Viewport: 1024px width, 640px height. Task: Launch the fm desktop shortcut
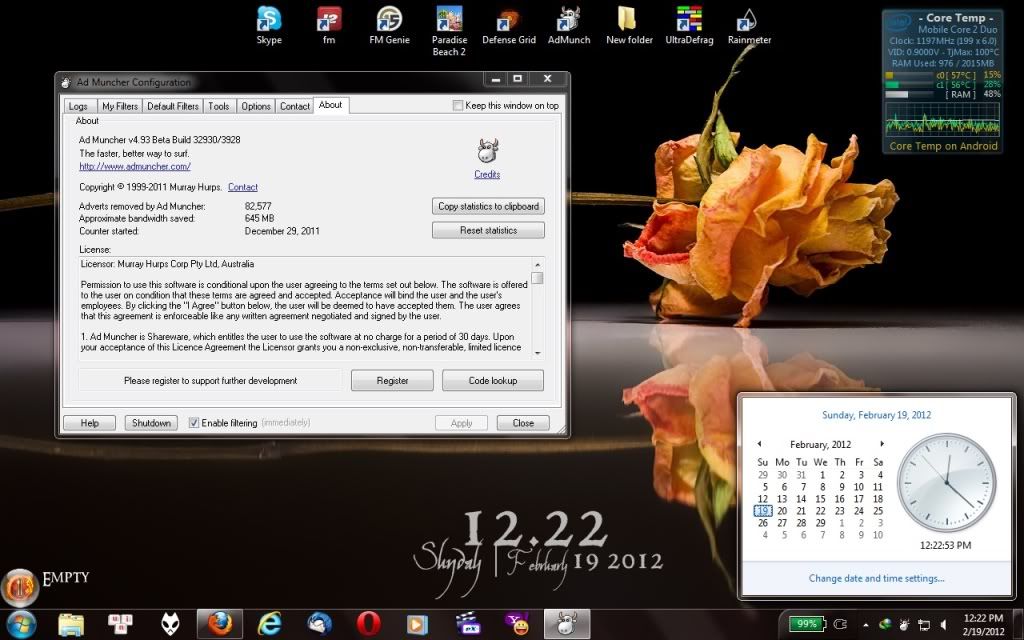coord(328,26)
